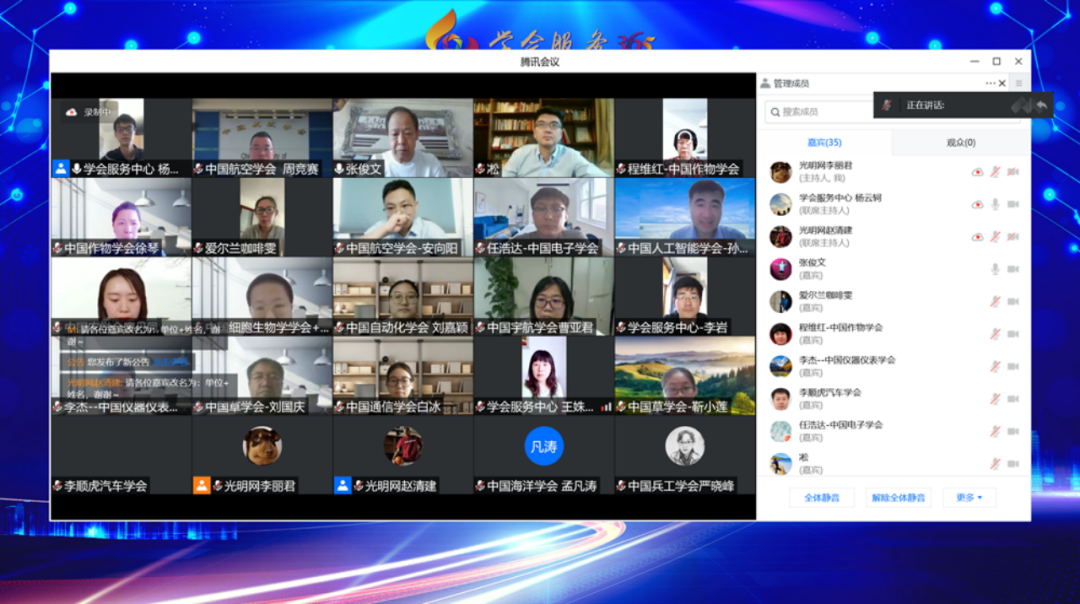Mute microphone of 学会服务中心 杨云轲
Image resolution: width=1080 pixels, height=604 pixels.
click(x=995, y=204)
